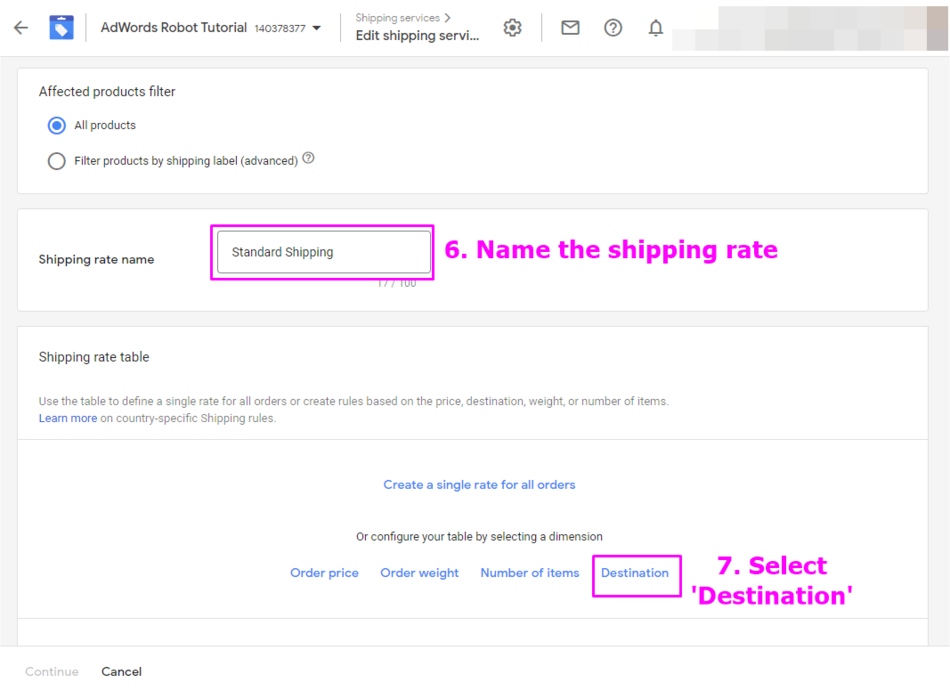This screenshot has width=950, height=691.
Task: Click Create a single rate for all orders
Action: point(479,485)
